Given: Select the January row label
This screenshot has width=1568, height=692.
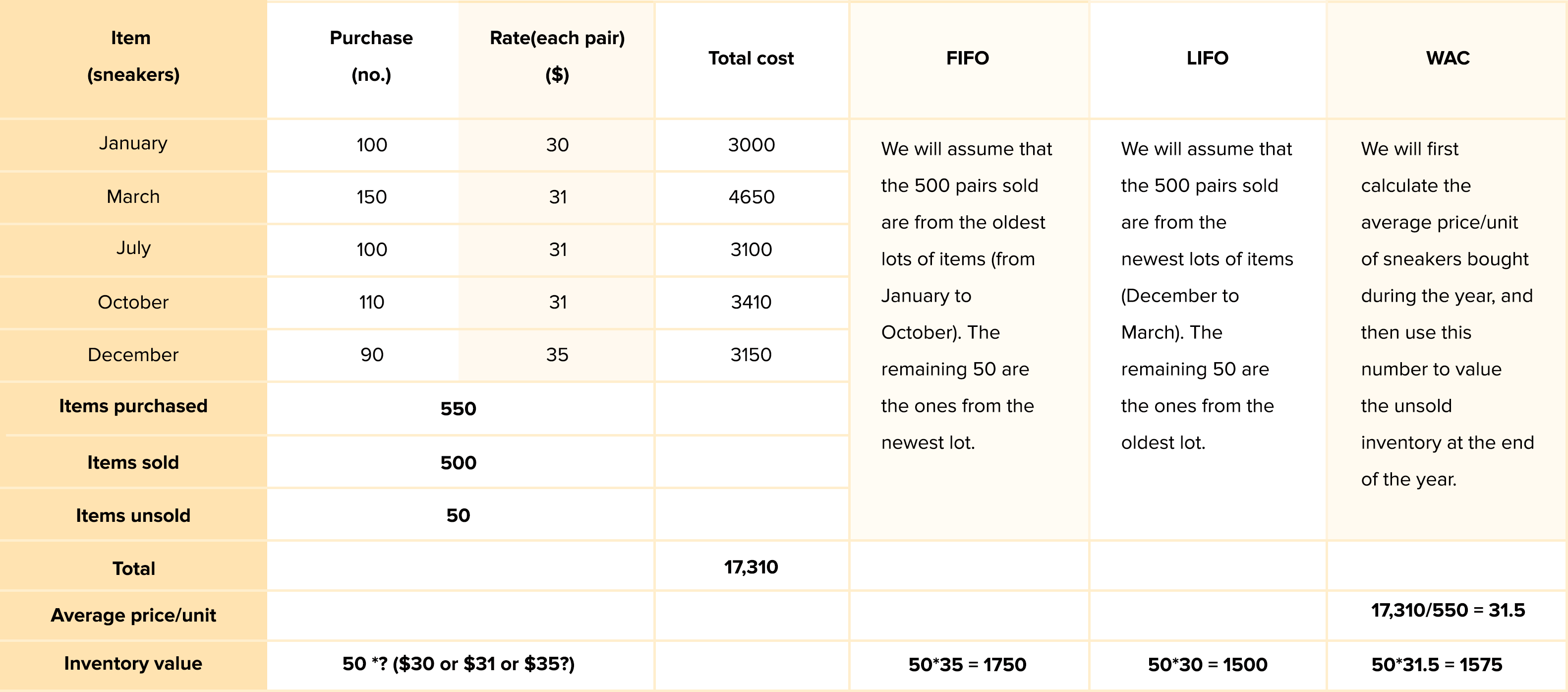Looking at the screenshot, I should pyautogui.click(x=133, y=143).
